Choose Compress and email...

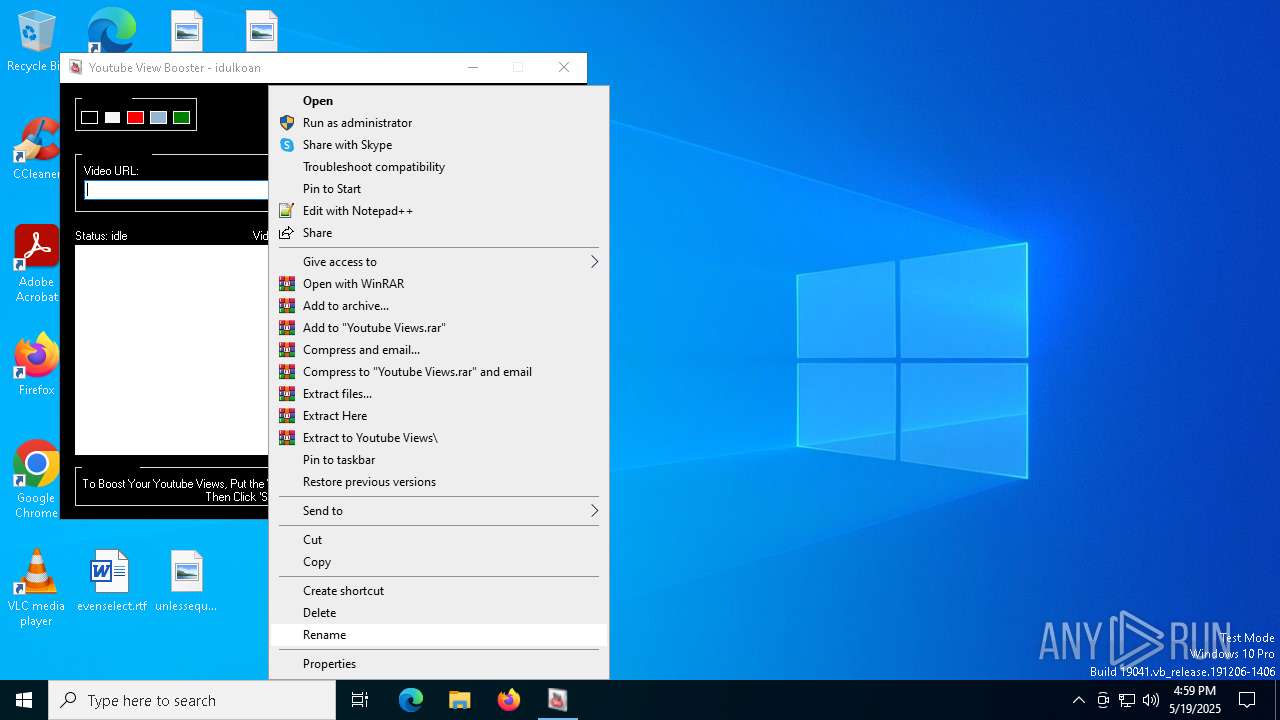(439, 350)
